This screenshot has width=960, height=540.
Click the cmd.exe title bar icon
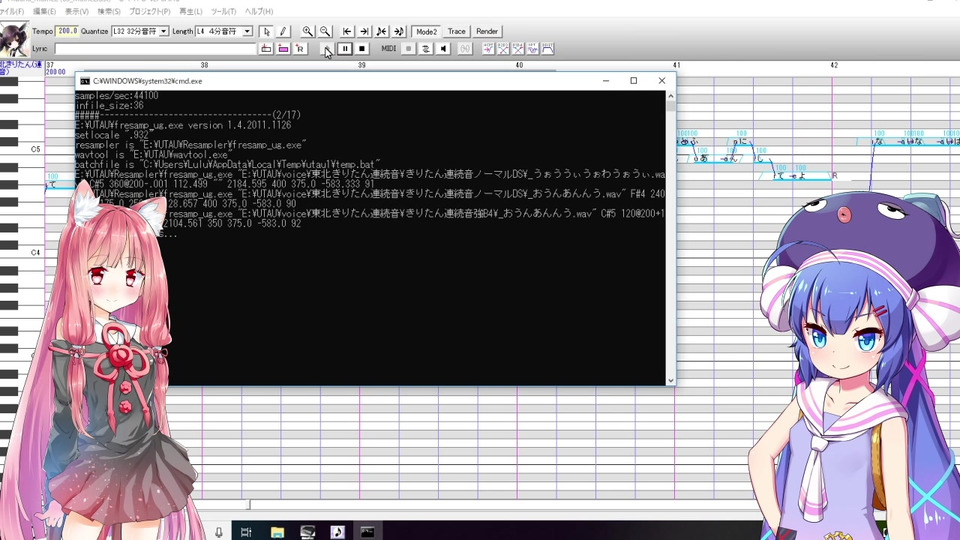click(85, 81)
